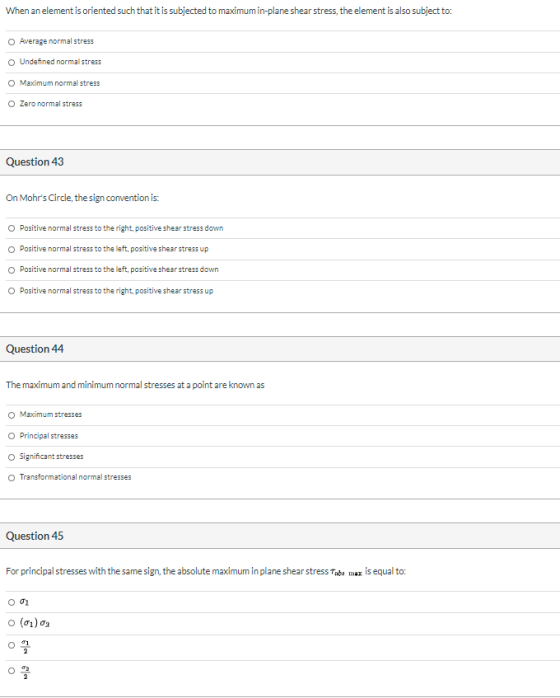Select 'Positive normal stress to the right, positive shear stress up'
The image size is (560, 698).
pyautogui.click(x=12, y=291)
